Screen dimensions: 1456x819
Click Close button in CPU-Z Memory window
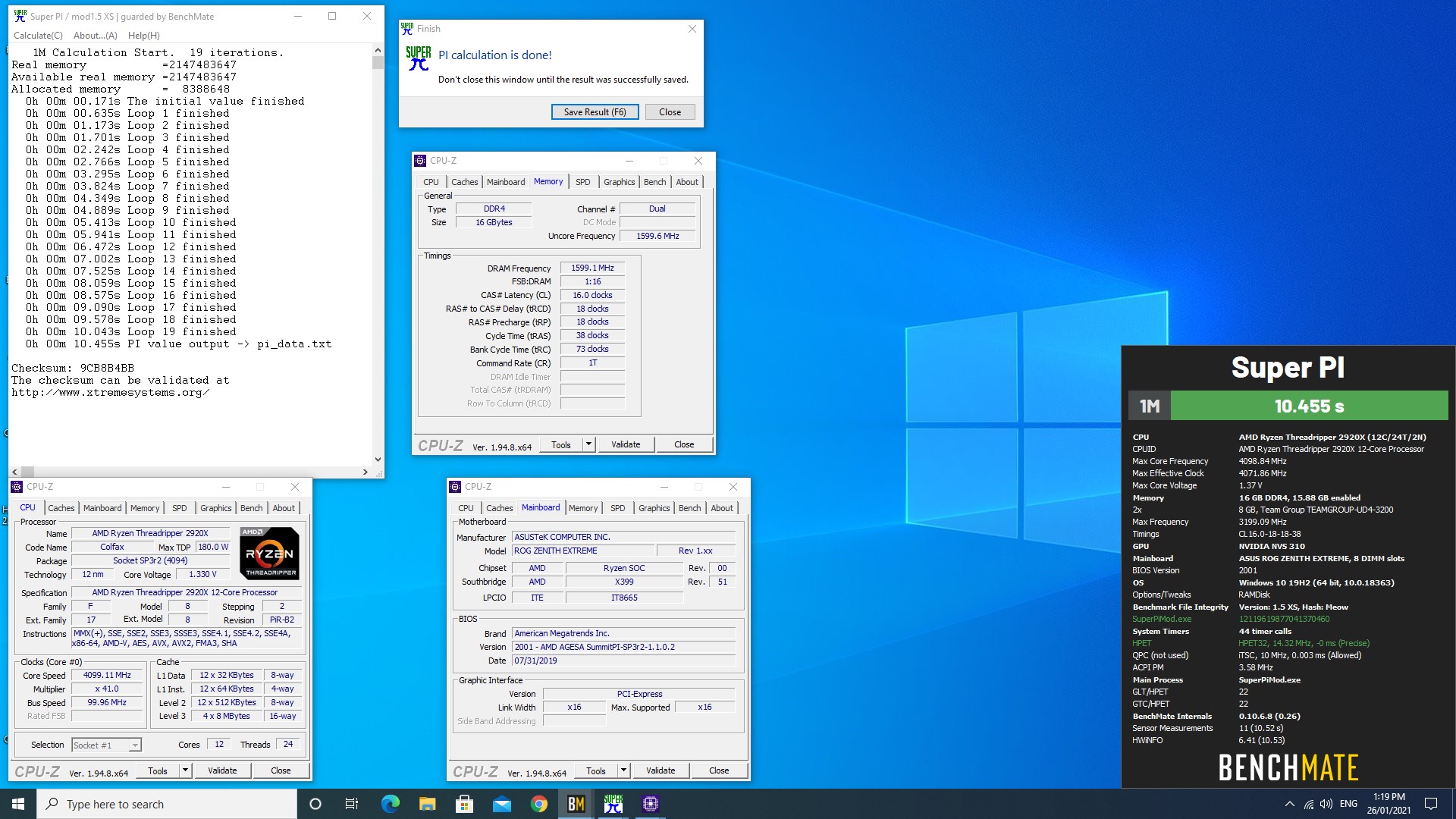[684, 444]
